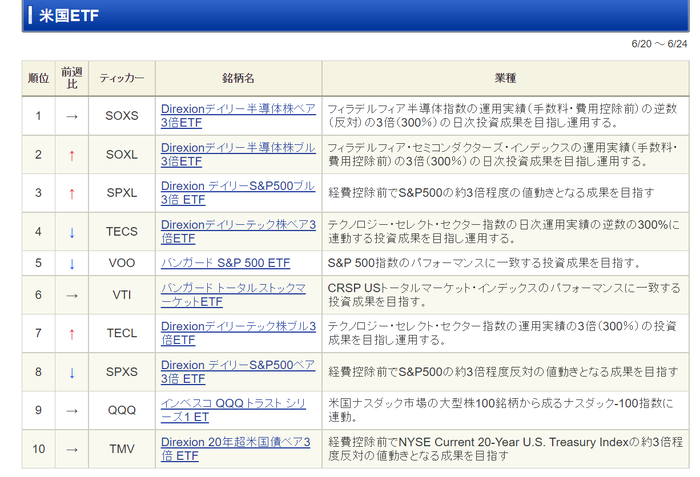This screenshot has height=477, width=700.
Task: Open バンガード トータルストックマーケットETF link
Action: coord(233,295)
